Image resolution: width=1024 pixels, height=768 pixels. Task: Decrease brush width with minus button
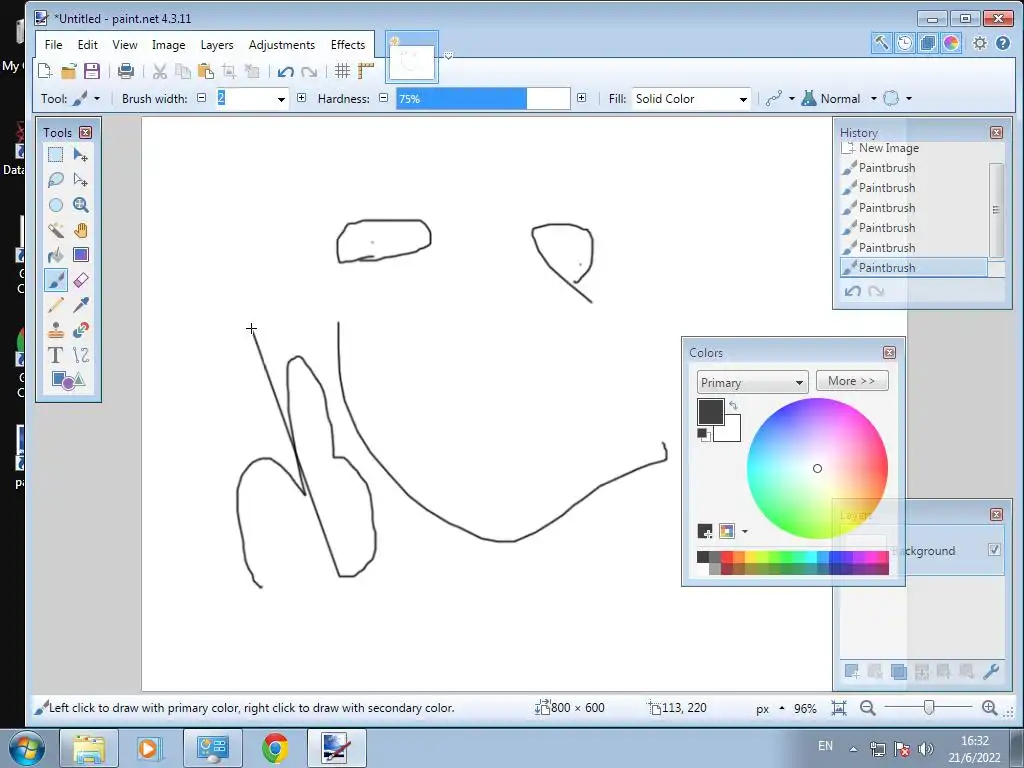pos(202,98)
